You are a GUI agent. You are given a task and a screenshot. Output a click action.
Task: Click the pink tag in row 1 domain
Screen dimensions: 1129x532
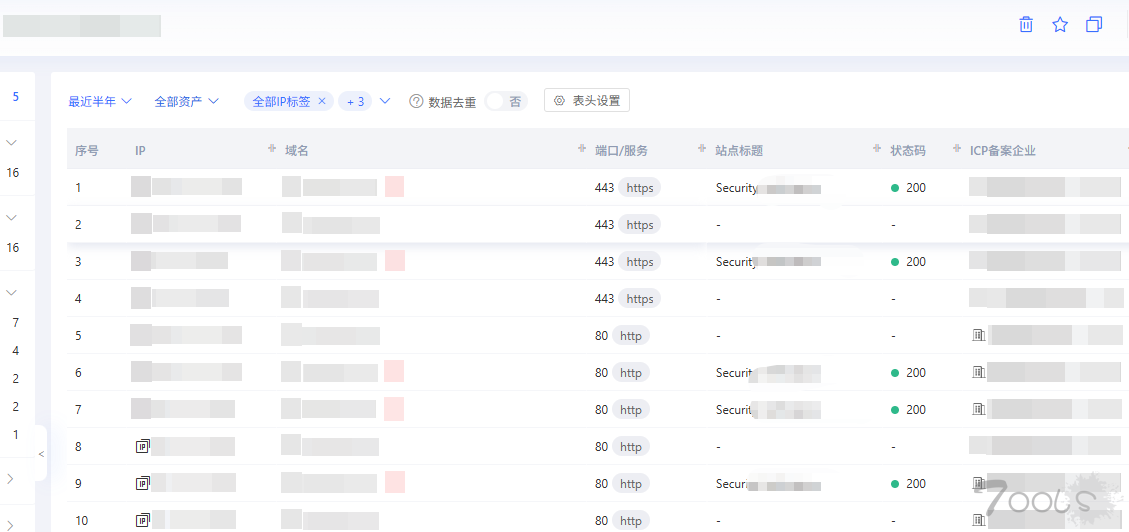pyautogui.click(x=395, y=186)
